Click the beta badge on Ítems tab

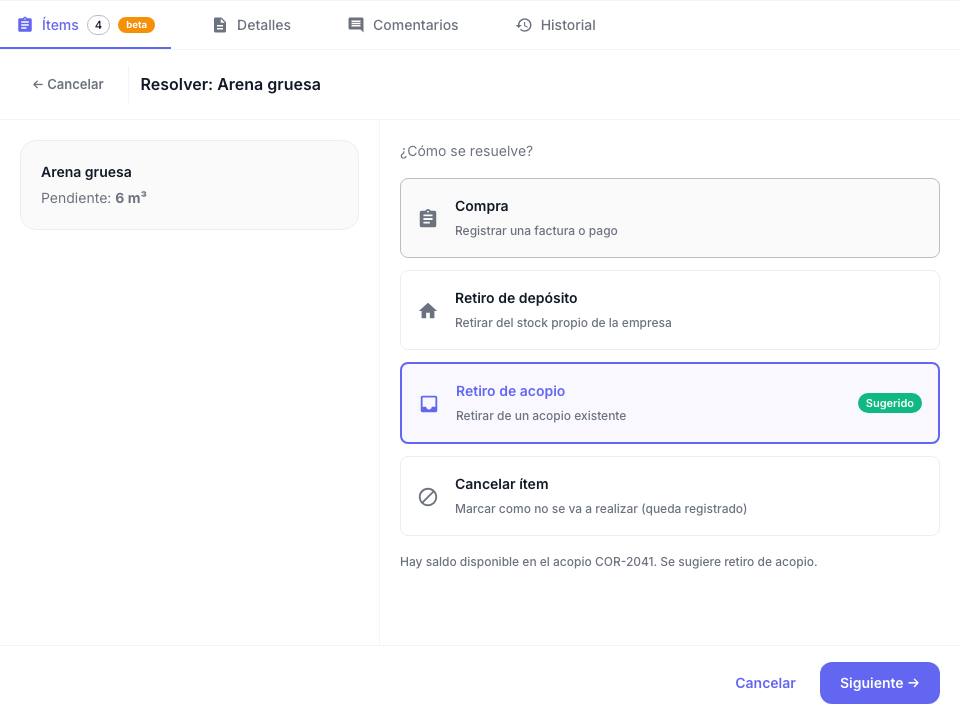tap(136, 24)
